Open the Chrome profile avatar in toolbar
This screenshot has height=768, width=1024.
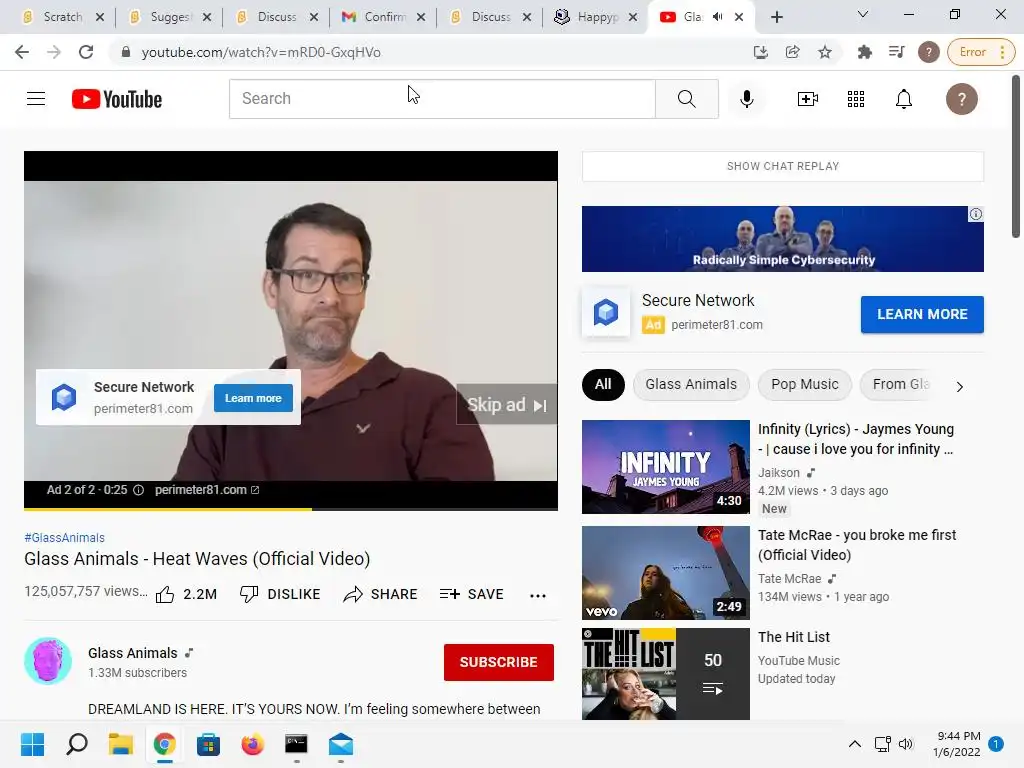pyautogui.click(x=929, y=52)
